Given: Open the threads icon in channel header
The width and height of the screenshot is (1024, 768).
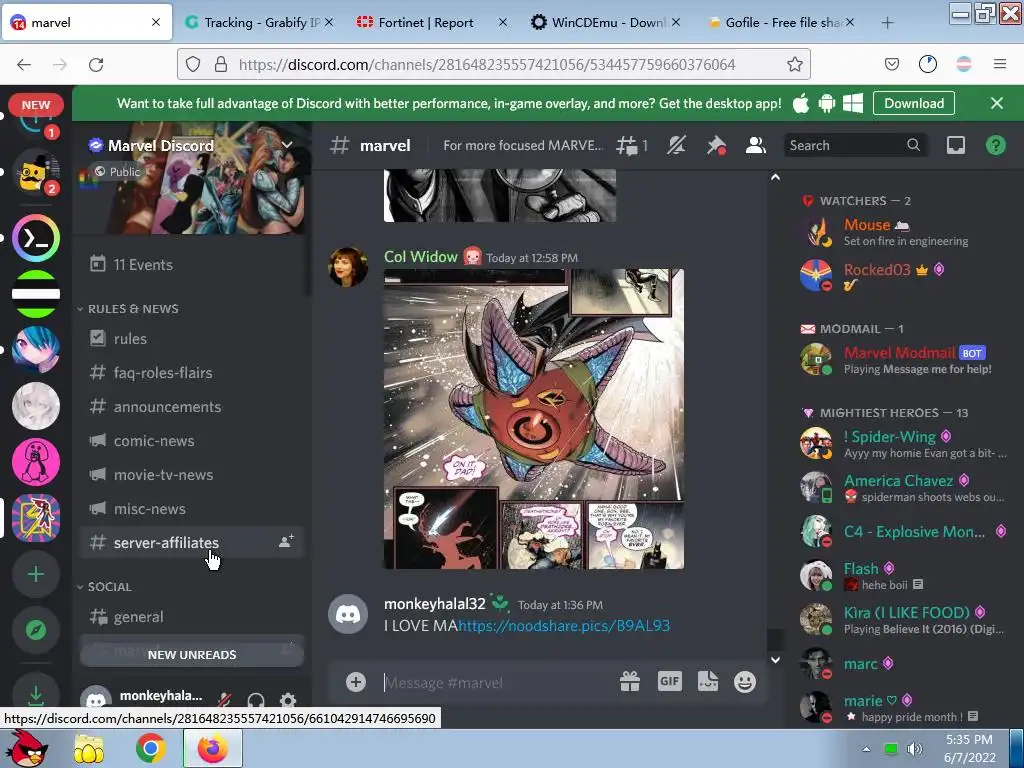Looking at the screenshot, I should (x=631, y=145).
